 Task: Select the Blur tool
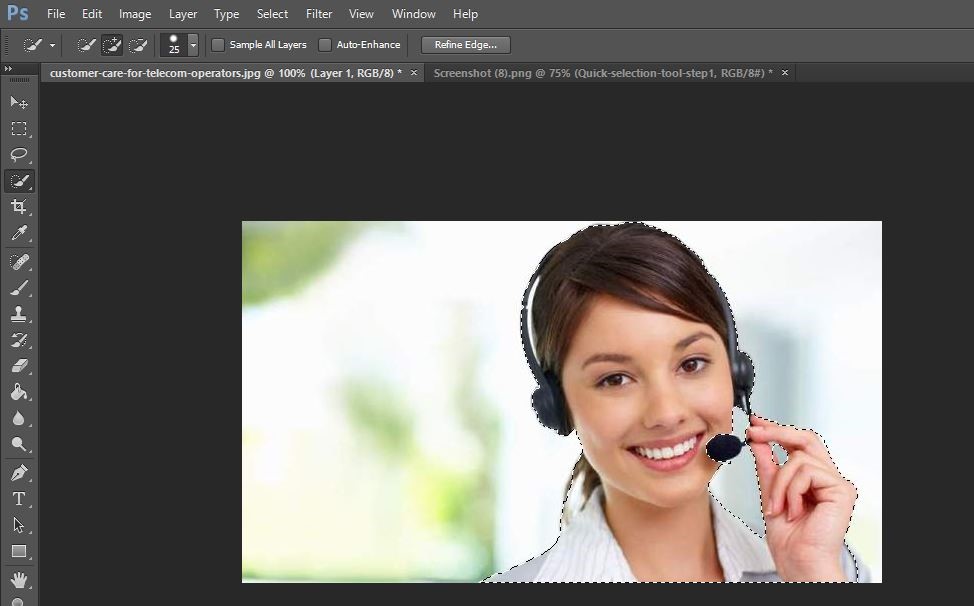(19, 418)
